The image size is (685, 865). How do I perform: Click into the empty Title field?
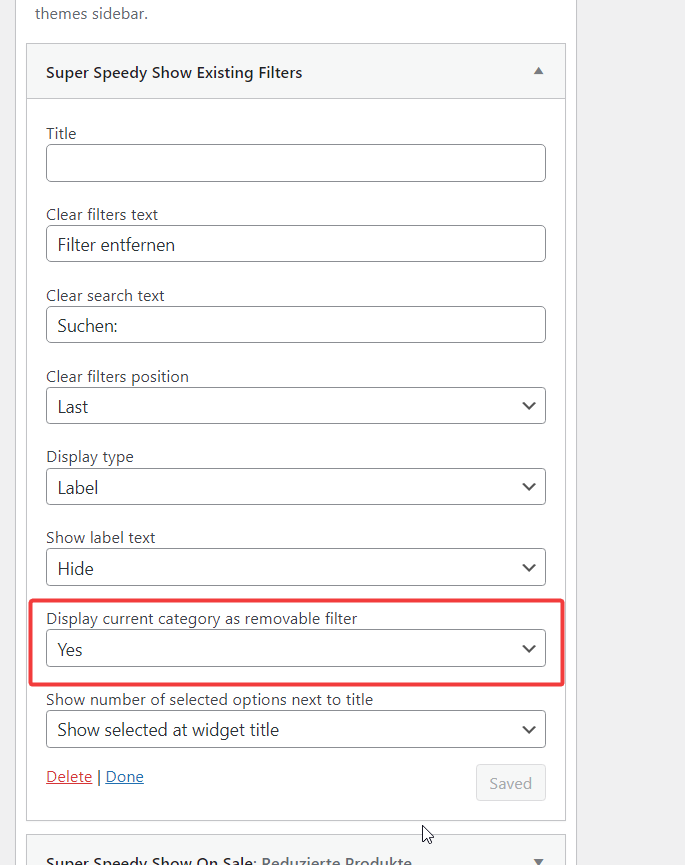[x=295, y=162]
